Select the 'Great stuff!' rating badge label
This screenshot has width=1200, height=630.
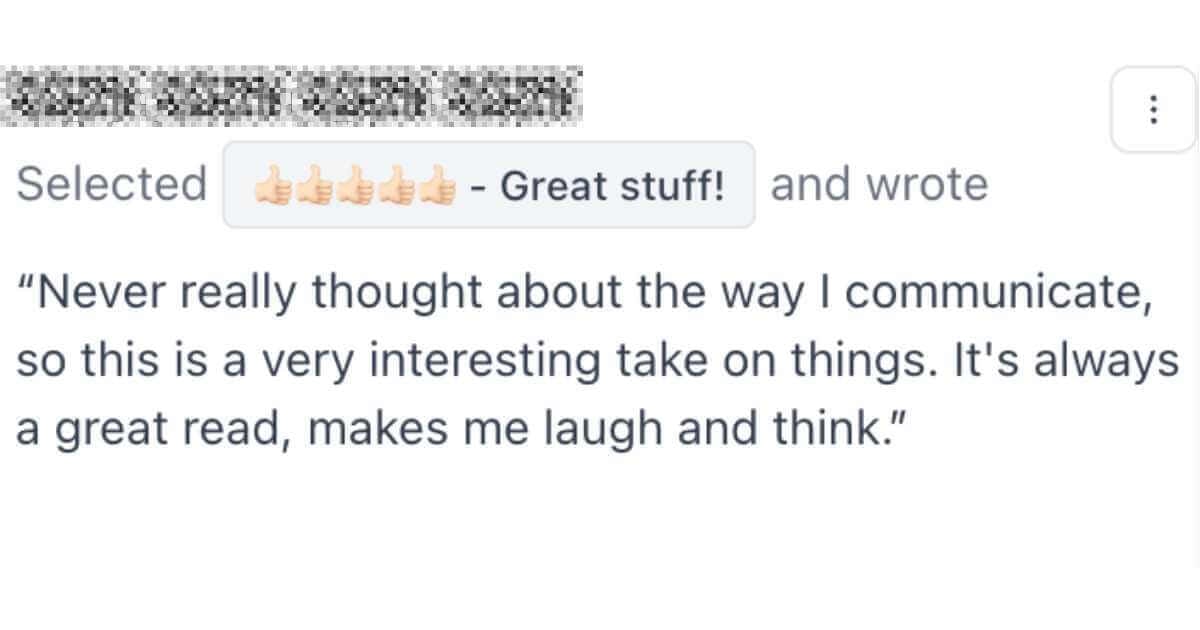[x=612, y=186]
